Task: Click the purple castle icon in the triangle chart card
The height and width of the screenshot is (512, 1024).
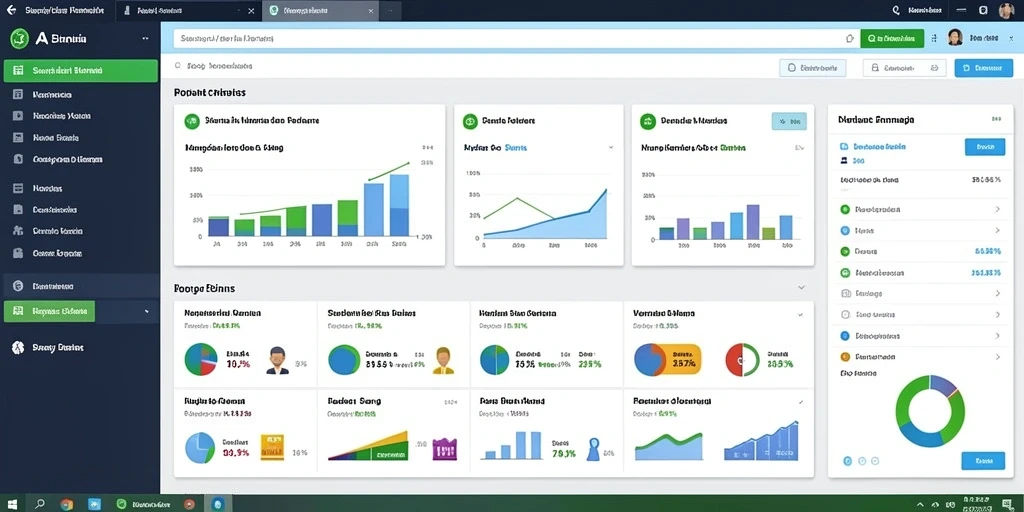Action: tap(444, 449)
